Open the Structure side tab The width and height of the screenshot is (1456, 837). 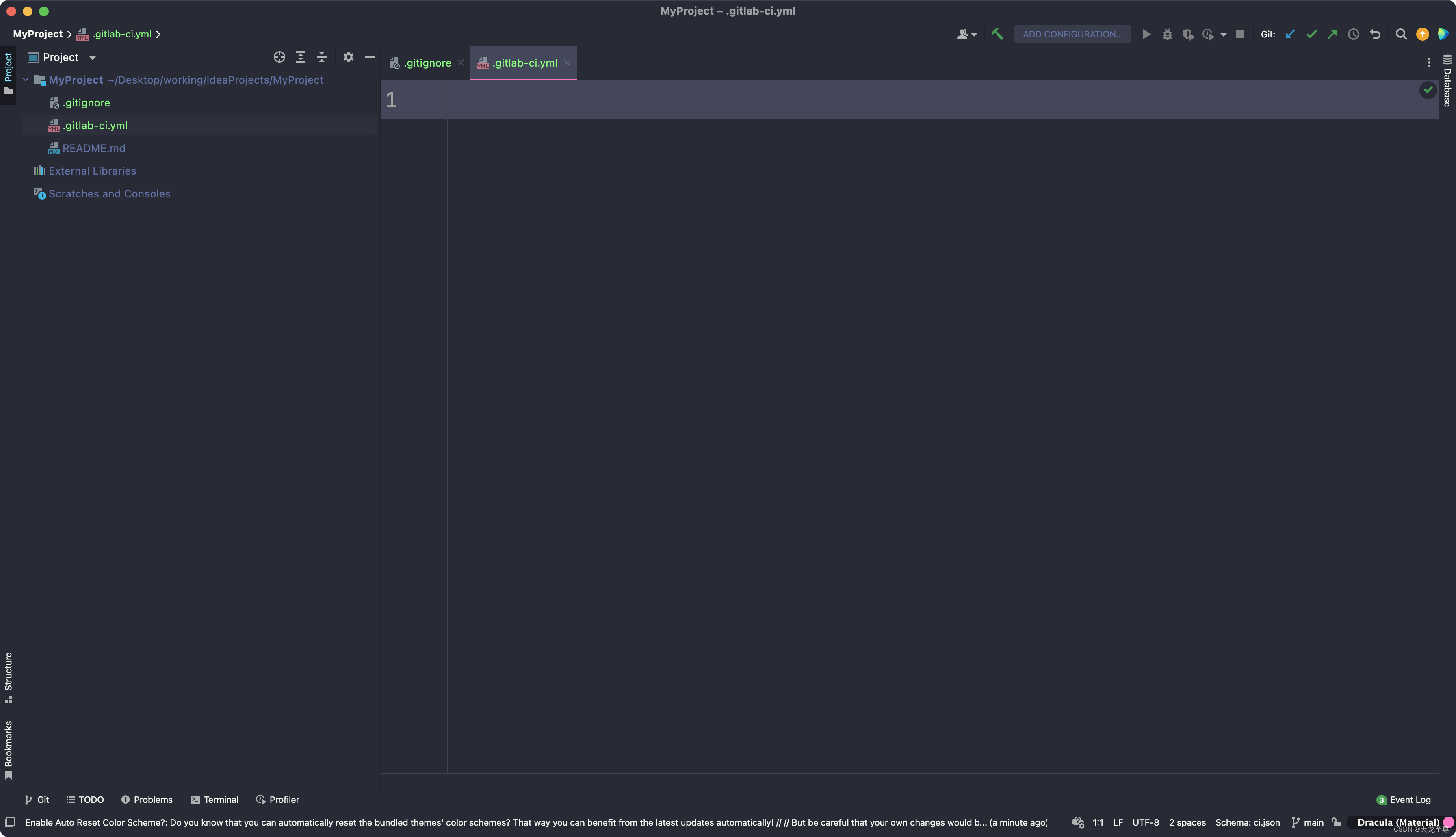coord(8,677)
